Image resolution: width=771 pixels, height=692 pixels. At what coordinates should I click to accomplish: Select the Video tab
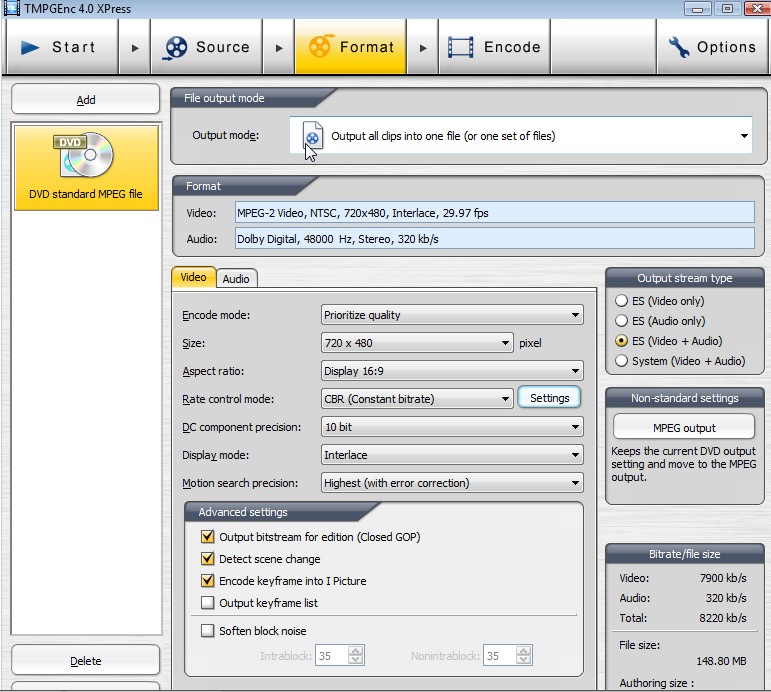193,277
